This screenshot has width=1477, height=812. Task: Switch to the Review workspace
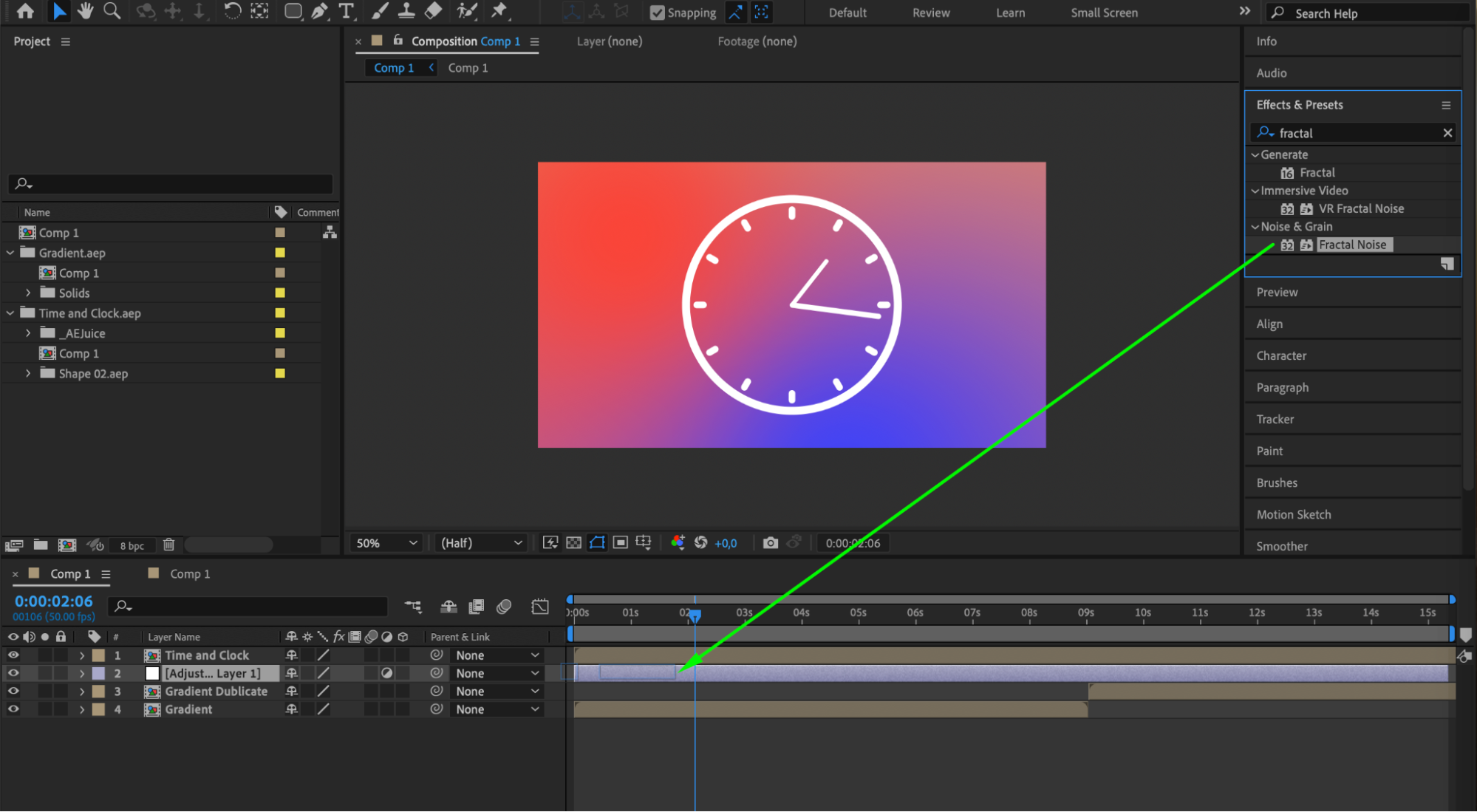tap(930, 13)
